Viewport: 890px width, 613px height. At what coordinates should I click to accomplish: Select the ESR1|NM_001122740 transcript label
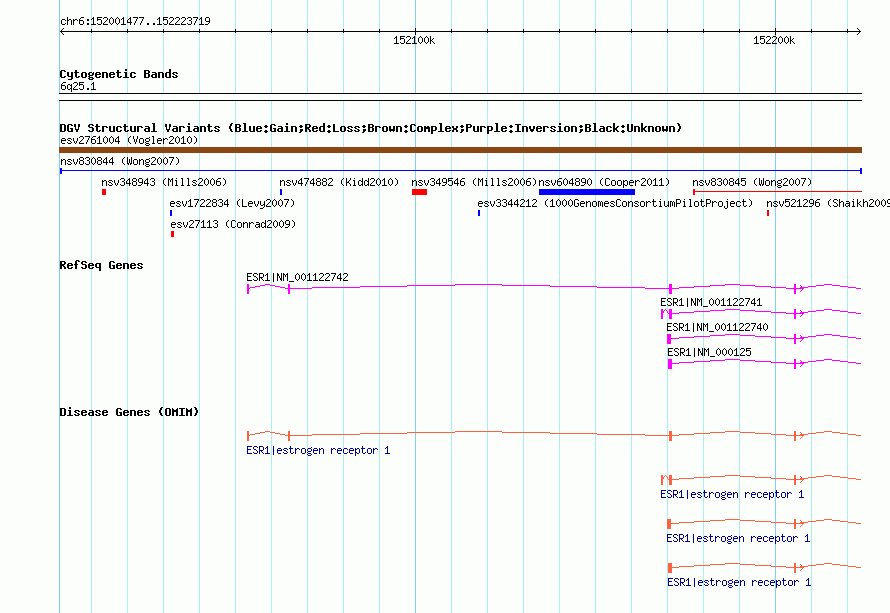pos(717,327)
